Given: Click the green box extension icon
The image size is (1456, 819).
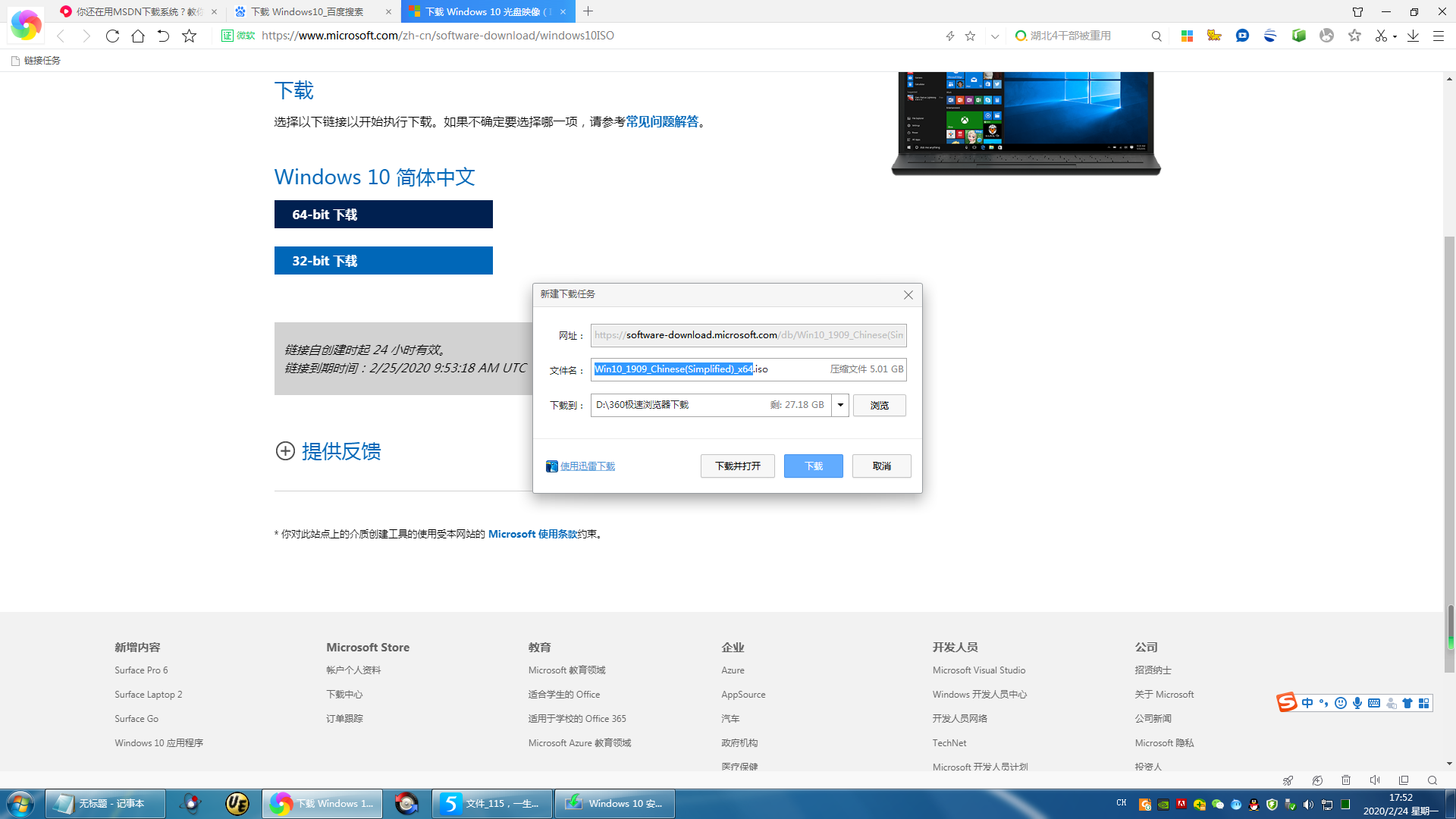Looking at the screenshot, I should point(1299,36).
